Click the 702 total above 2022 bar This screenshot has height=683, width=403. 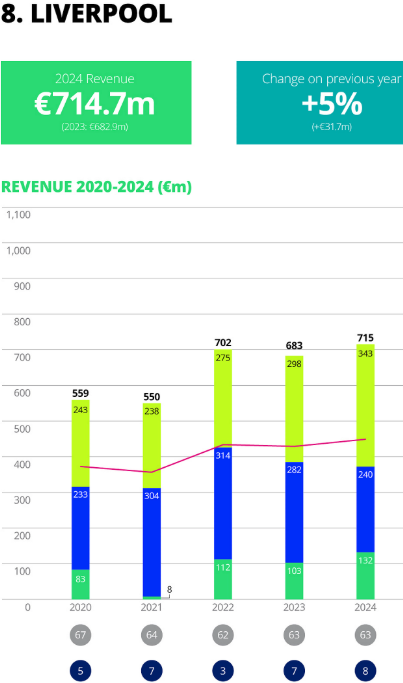[x=223, y=343]
